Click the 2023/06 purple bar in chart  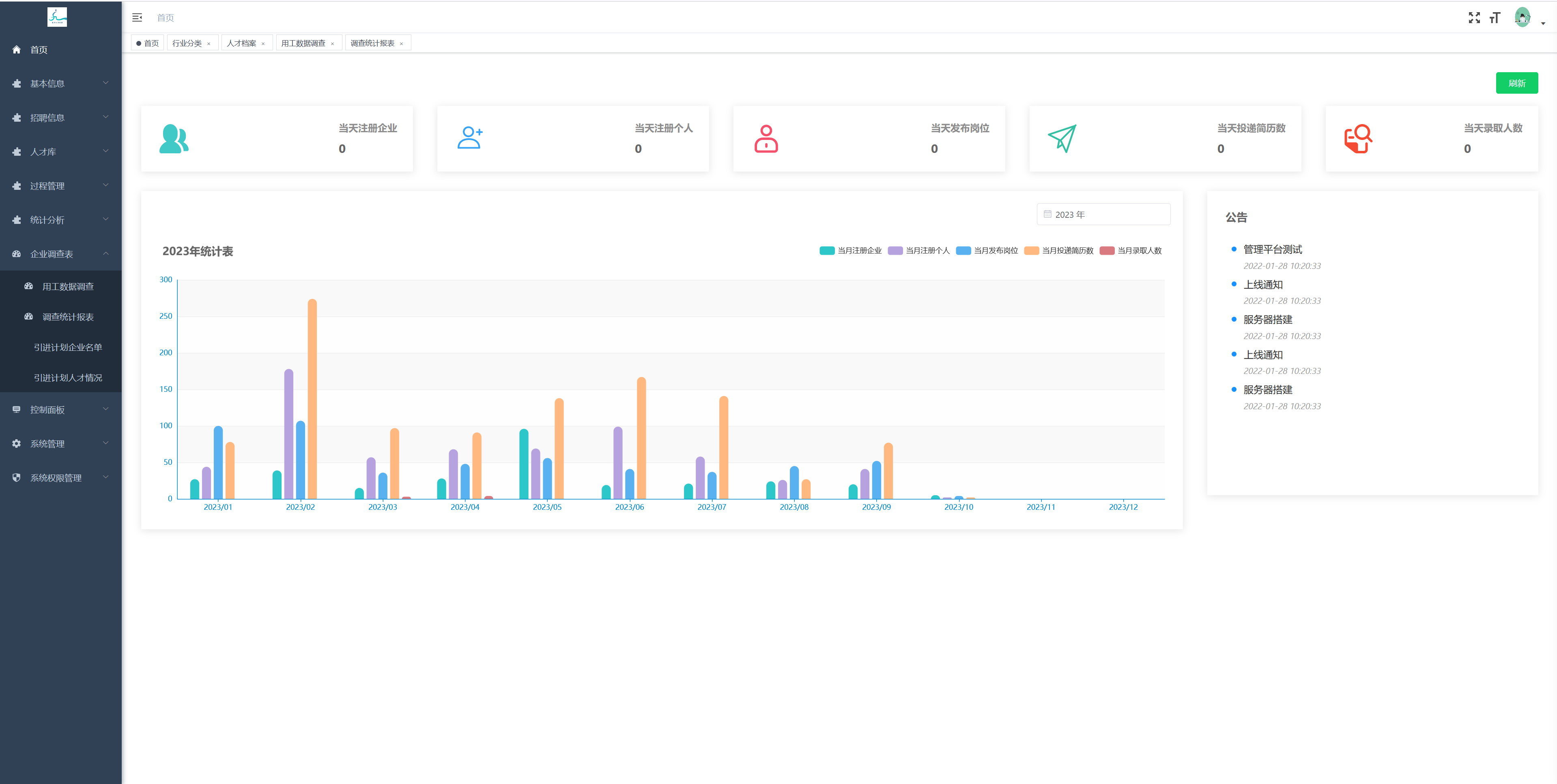(x=618, y=462)
